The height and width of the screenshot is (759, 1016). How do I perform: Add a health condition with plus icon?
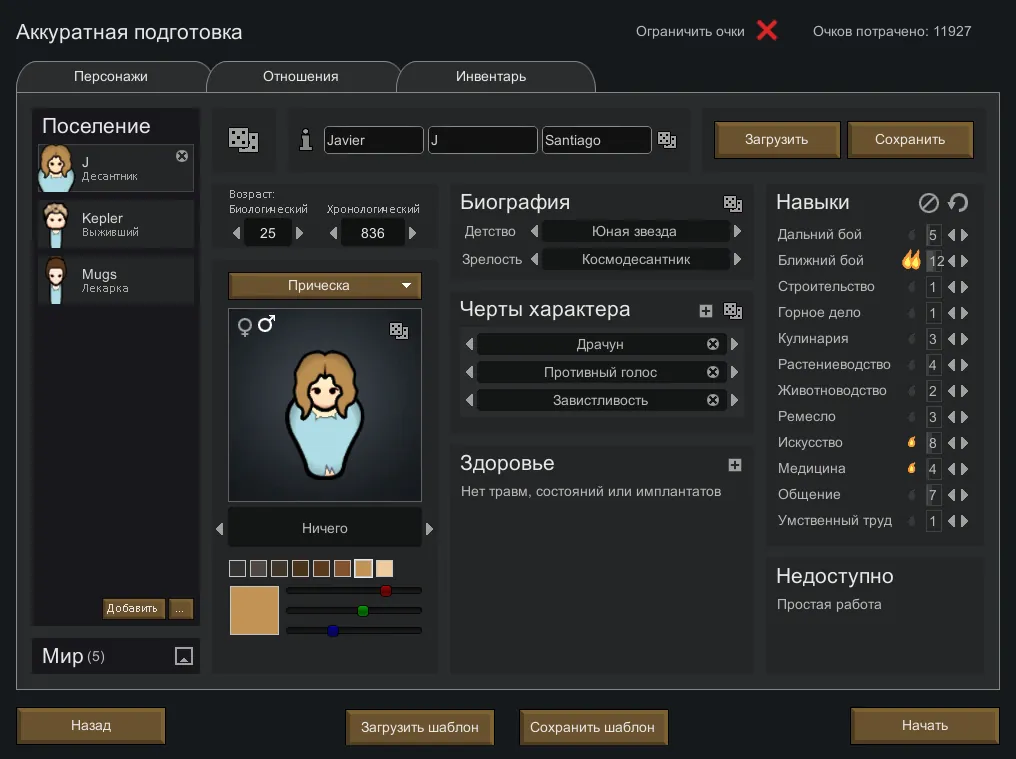click(735, 465)
